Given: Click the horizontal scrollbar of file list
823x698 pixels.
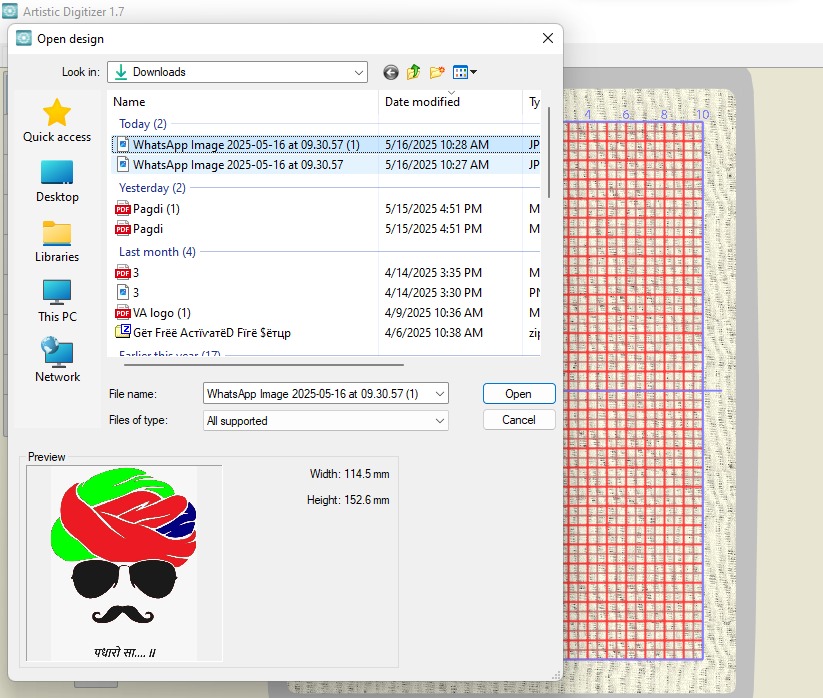Looking at the screenshot, I should (263, 364).
